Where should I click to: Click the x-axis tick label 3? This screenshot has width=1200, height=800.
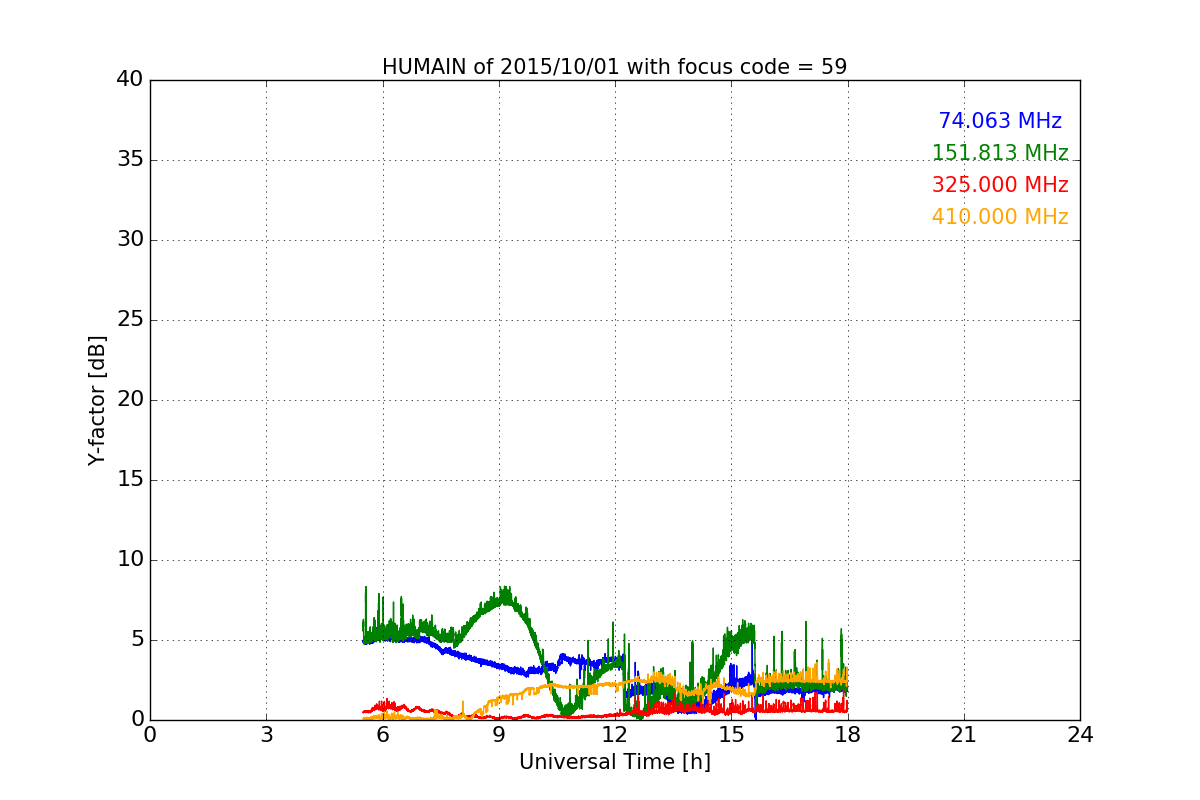pyautogui.click(x=266, y=734)
